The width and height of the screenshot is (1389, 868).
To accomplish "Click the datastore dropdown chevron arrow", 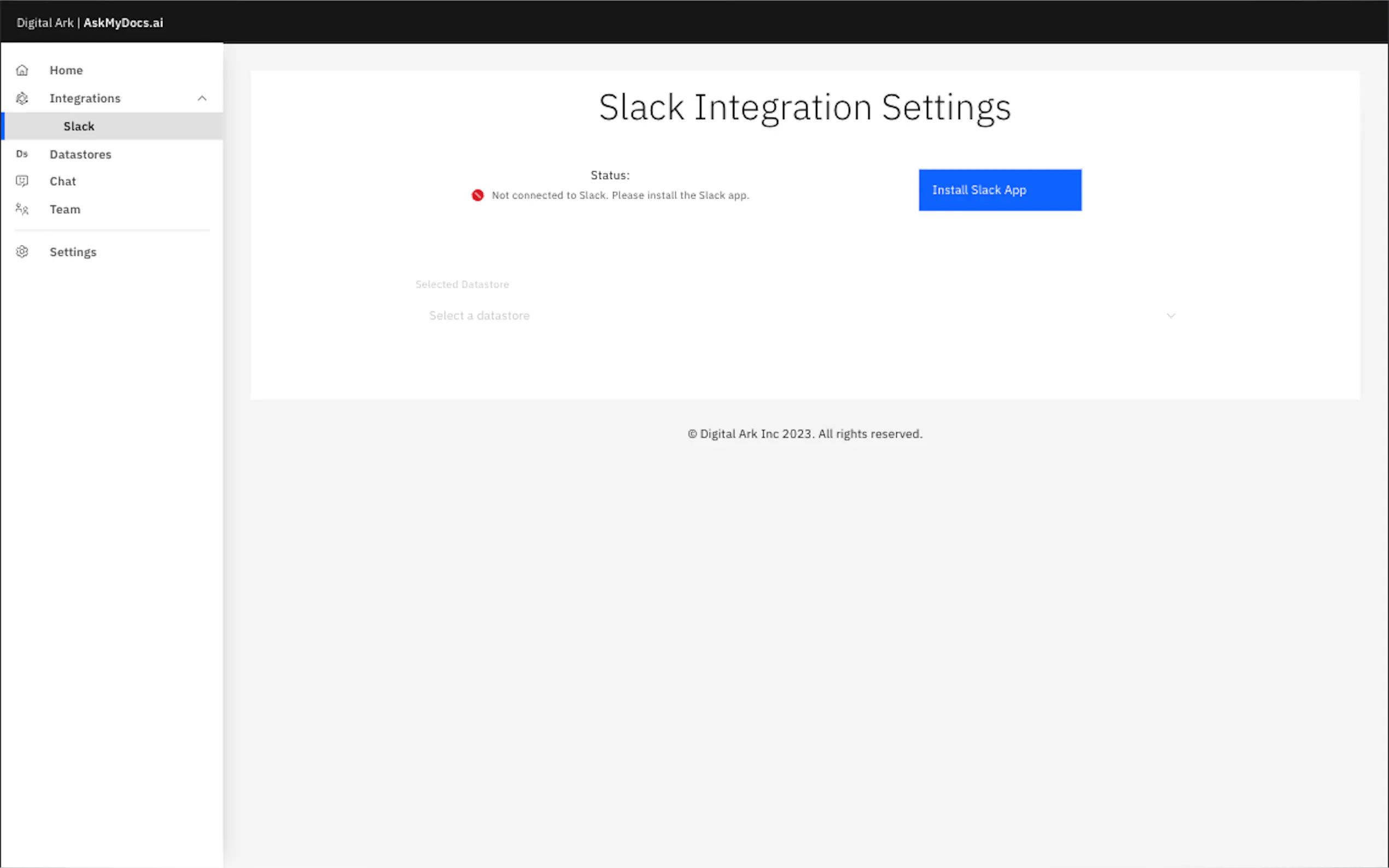I will tap(1170, 316).
